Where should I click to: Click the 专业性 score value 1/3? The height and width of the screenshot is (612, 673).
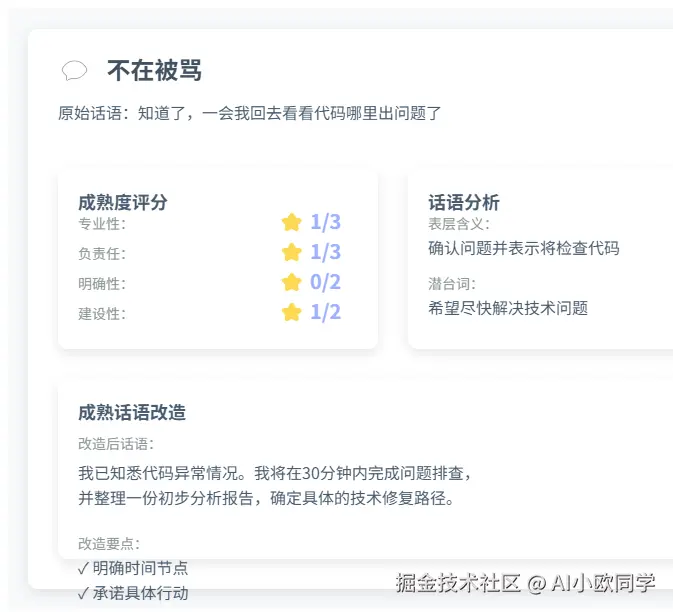click(x=325, y=222)
